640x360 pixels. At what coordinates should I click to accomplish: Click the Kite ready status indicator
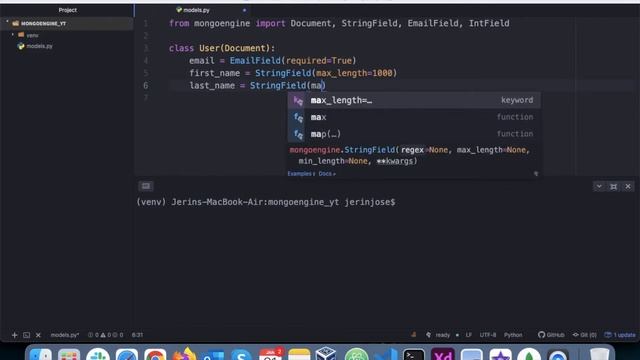(x=438, y=335)
